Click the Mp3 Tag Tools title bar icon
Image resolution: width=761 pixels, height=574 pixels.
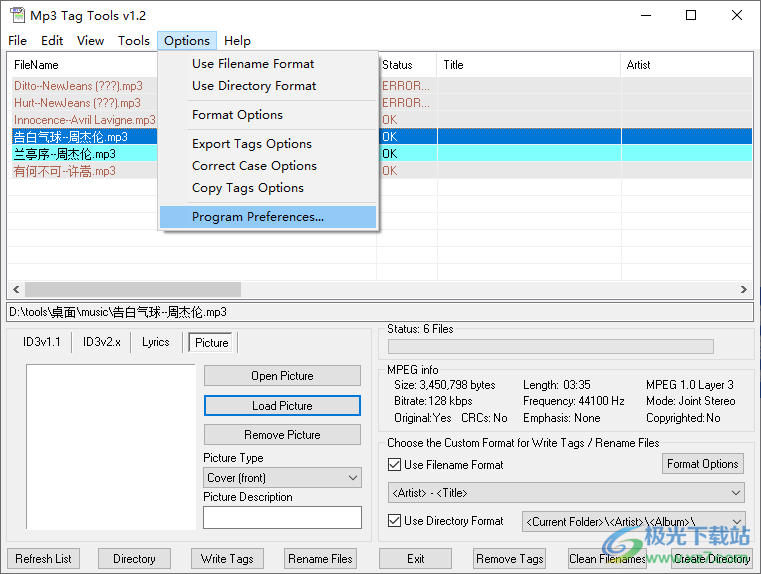(x=17, y=15)
